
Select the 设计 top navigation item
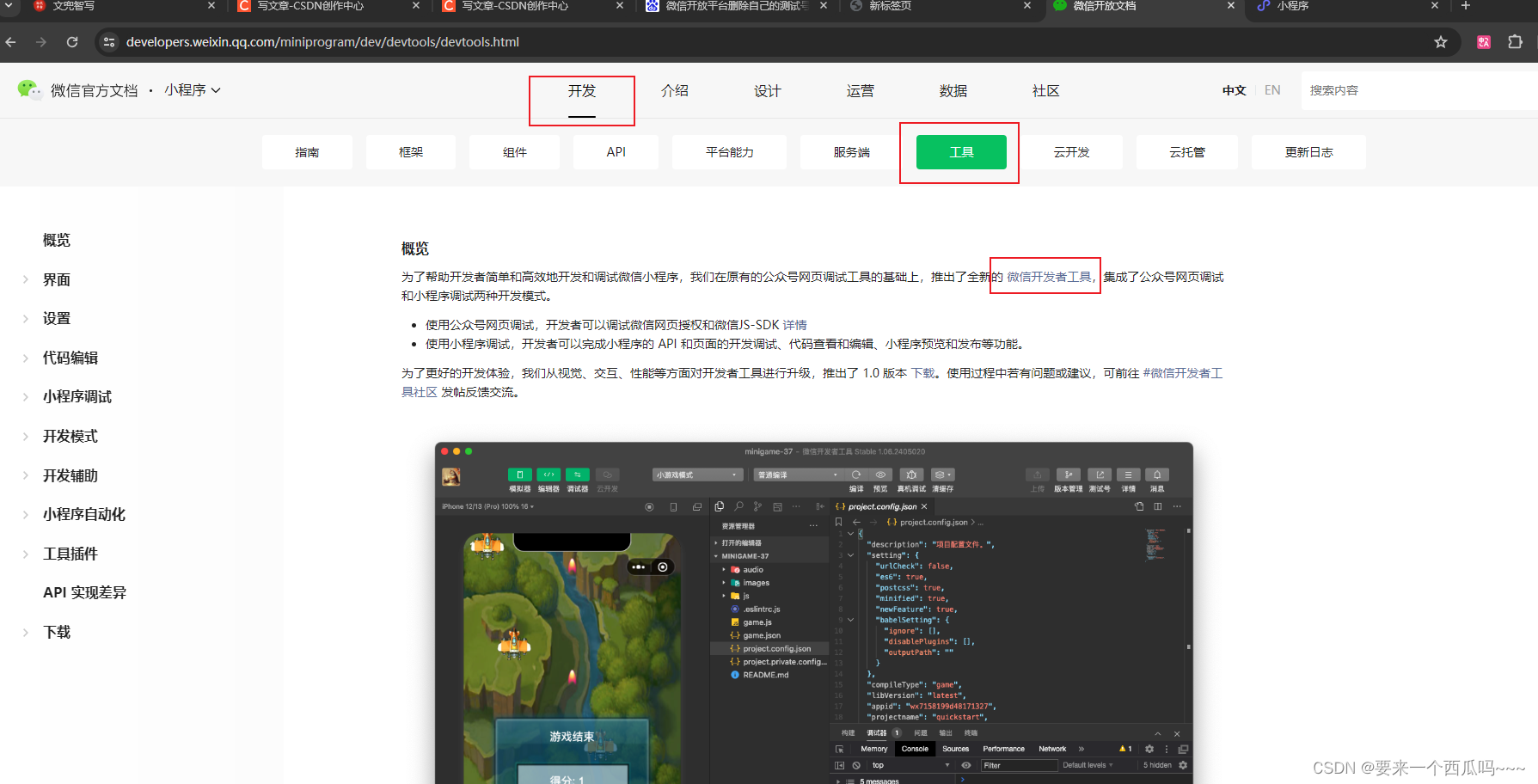(768, 91)
